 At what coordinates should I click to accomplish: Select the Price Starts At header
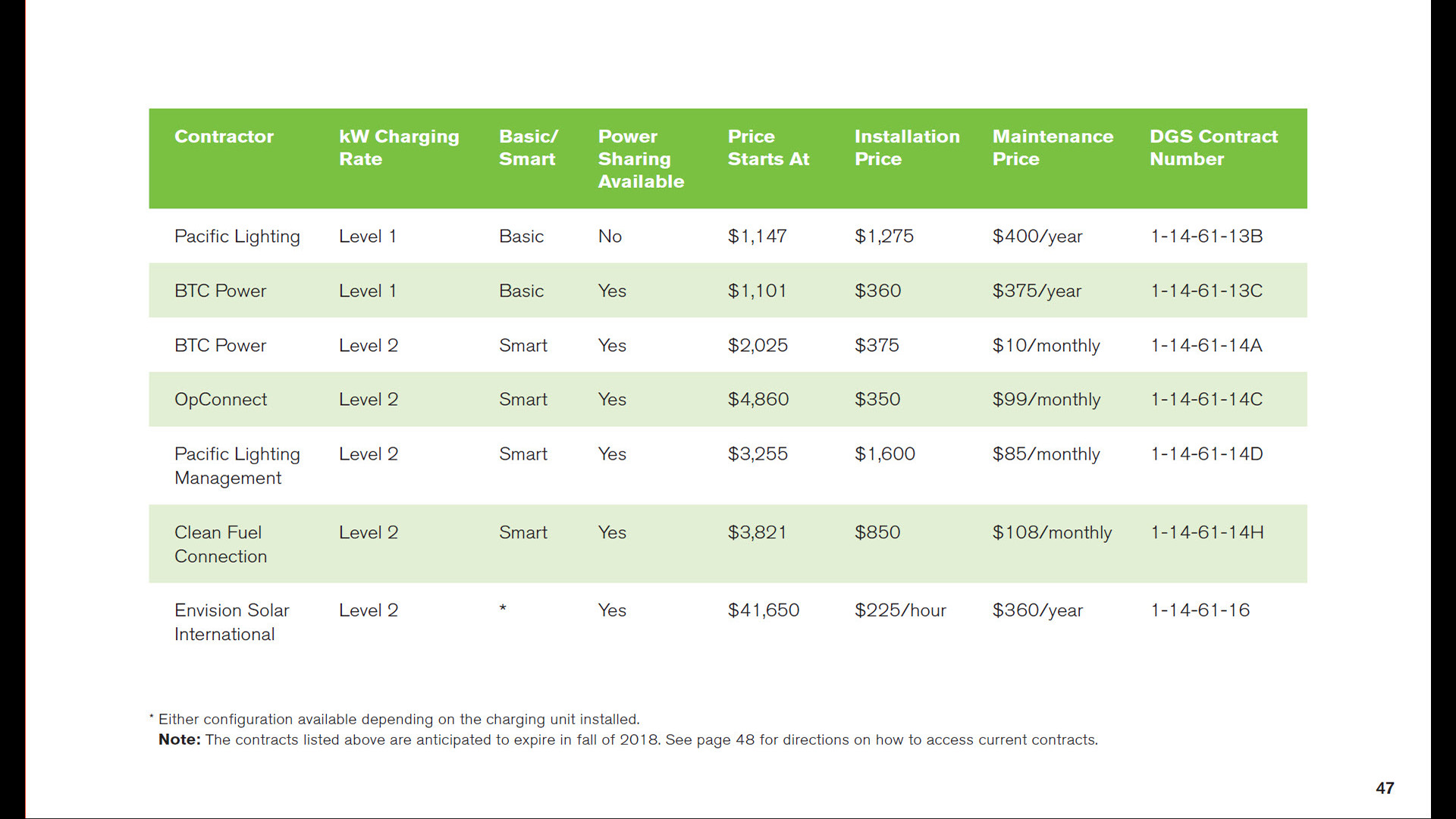pos(768,148)
